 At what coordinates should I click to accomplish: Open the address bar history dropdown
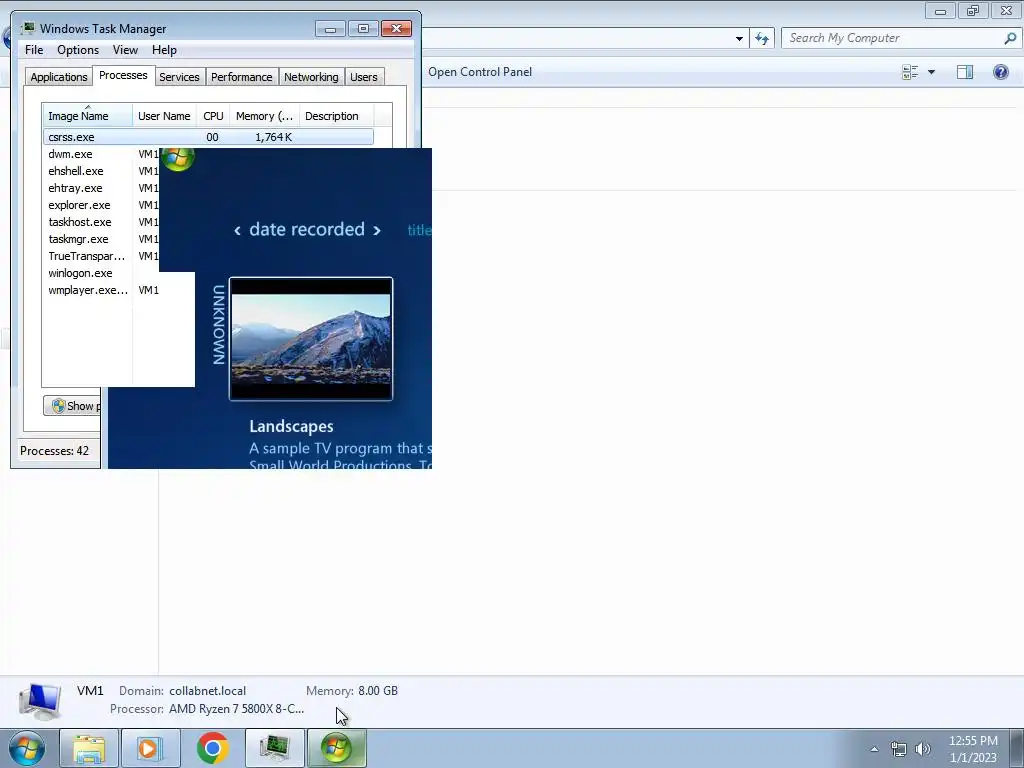[x=739, y=39]
